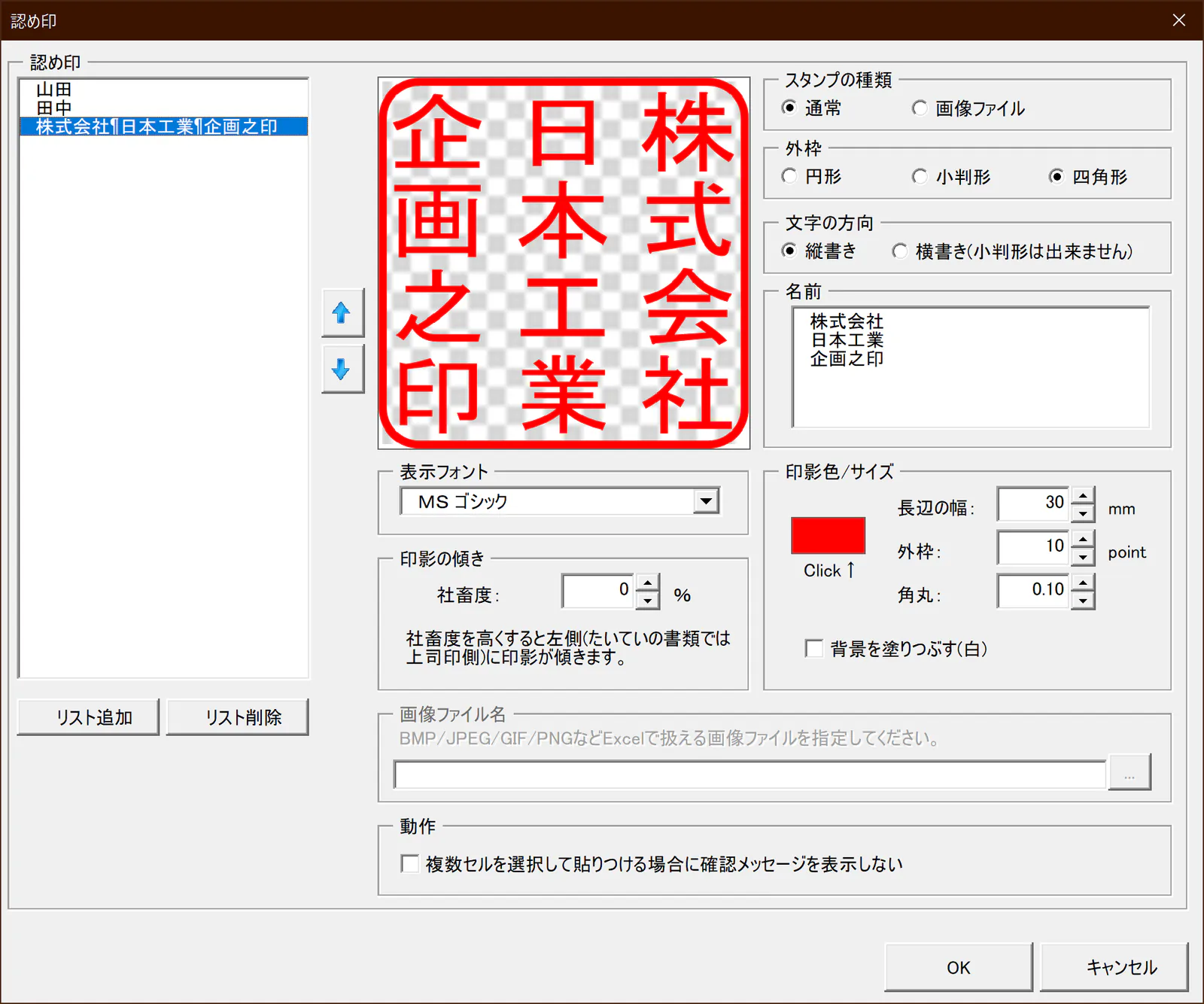Close the 認め印 dialog window
The width and height of the screenshot is (1204, 1004).
point(1178,20)
